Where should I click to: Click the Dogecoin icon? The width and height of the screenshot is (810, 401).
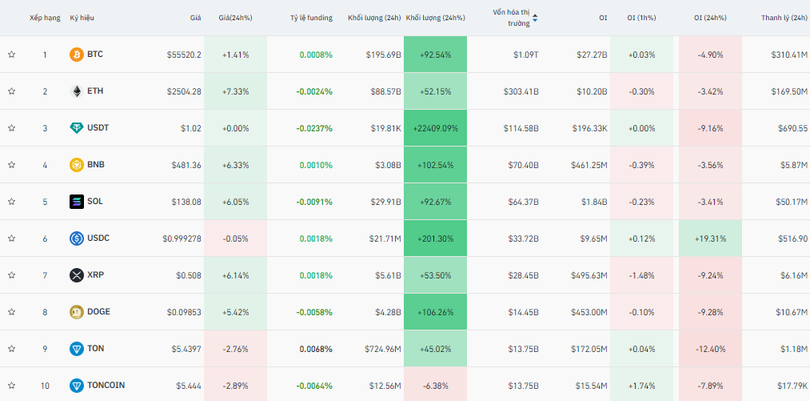[76, 312]
